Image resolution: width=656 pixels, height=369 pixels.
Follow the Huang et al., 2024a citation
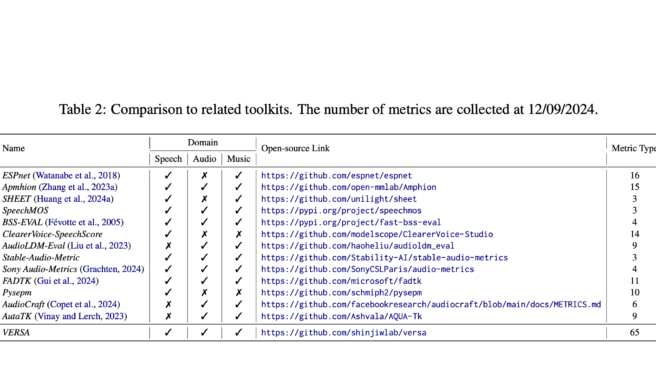coord(74,199)
